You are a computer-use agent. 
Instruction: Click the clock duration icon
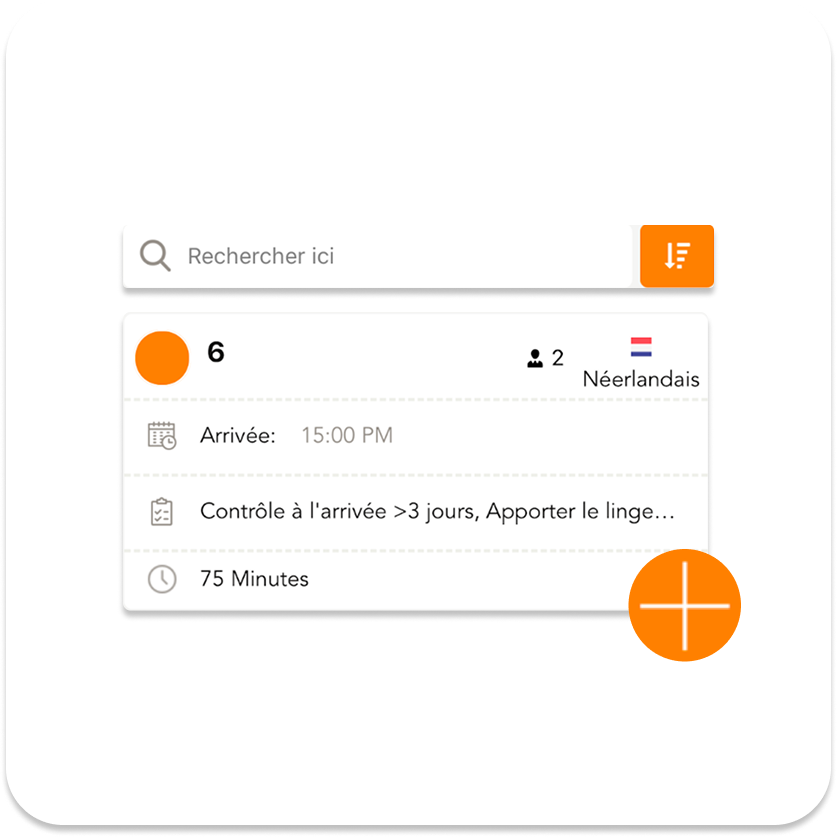tap(162, 579)
